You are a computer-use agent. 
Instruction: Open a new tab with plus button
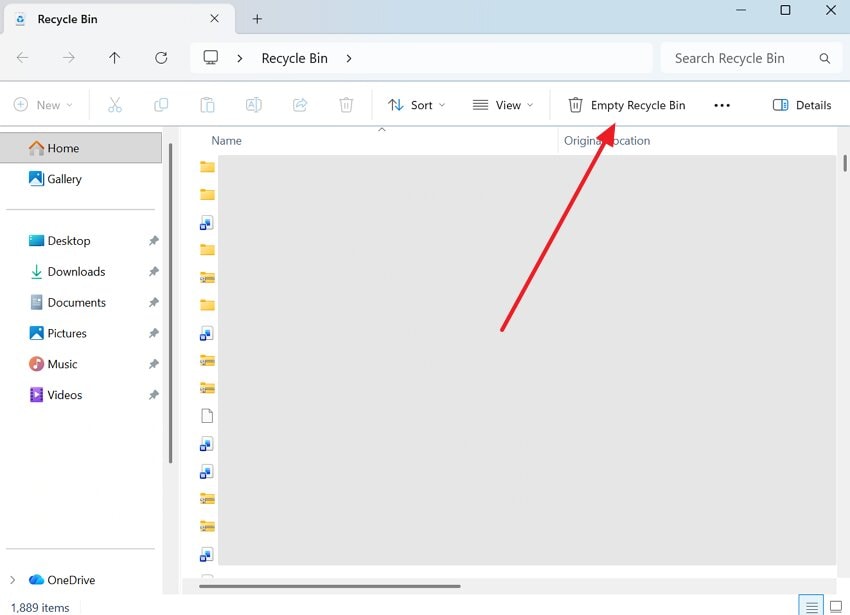pyautogui.click(x=257, y=19)
